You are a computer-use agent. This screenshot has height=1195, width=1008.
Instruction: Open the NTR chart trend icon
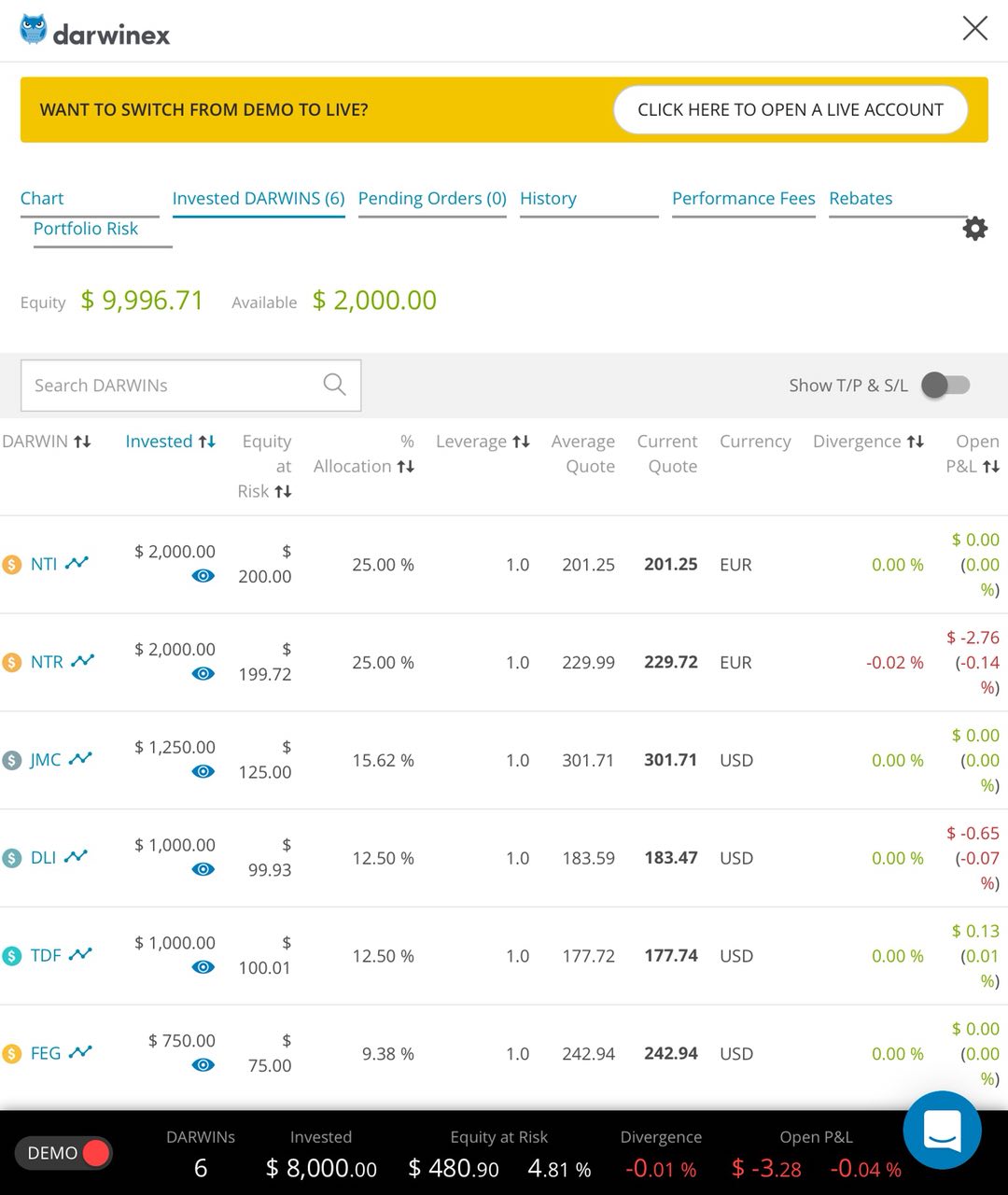point(82,661)
